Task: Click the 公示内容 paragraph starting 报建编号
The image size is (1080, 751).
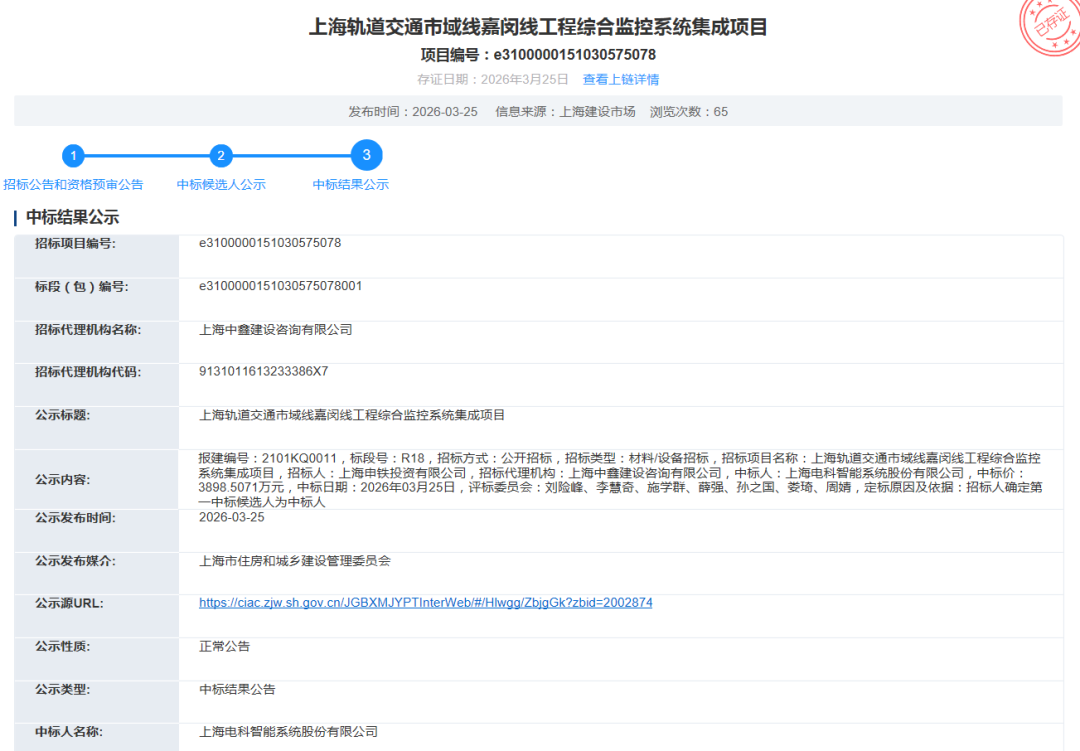Action: [621, 480]
